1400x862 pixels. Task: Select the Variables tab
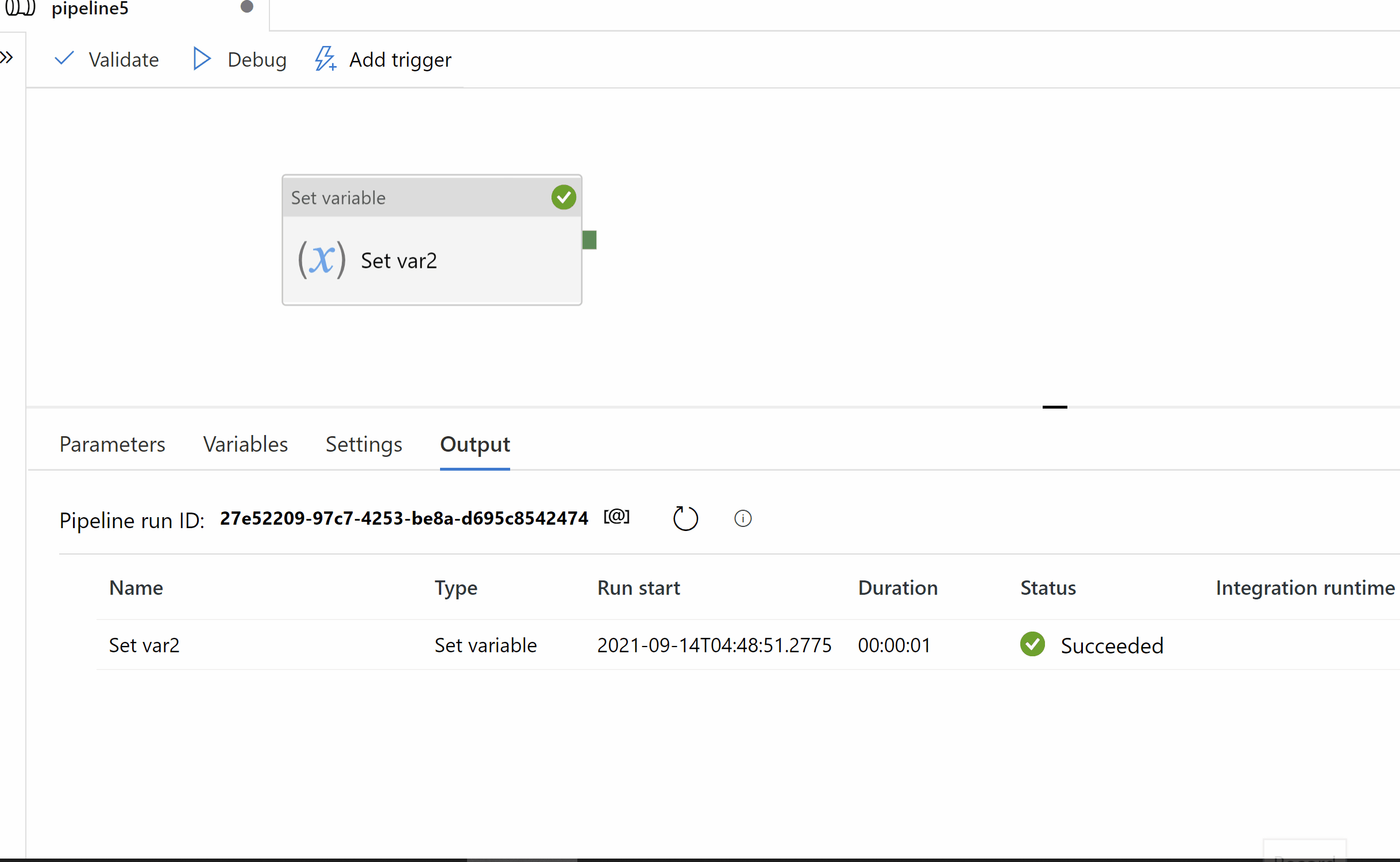(x=244, y=444)
